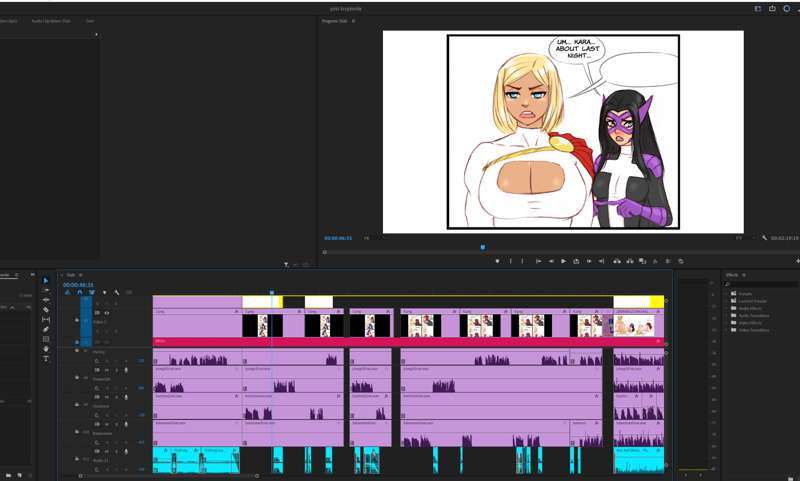Play the program monitor
The image size is (800, 481).
coord(564,261)
